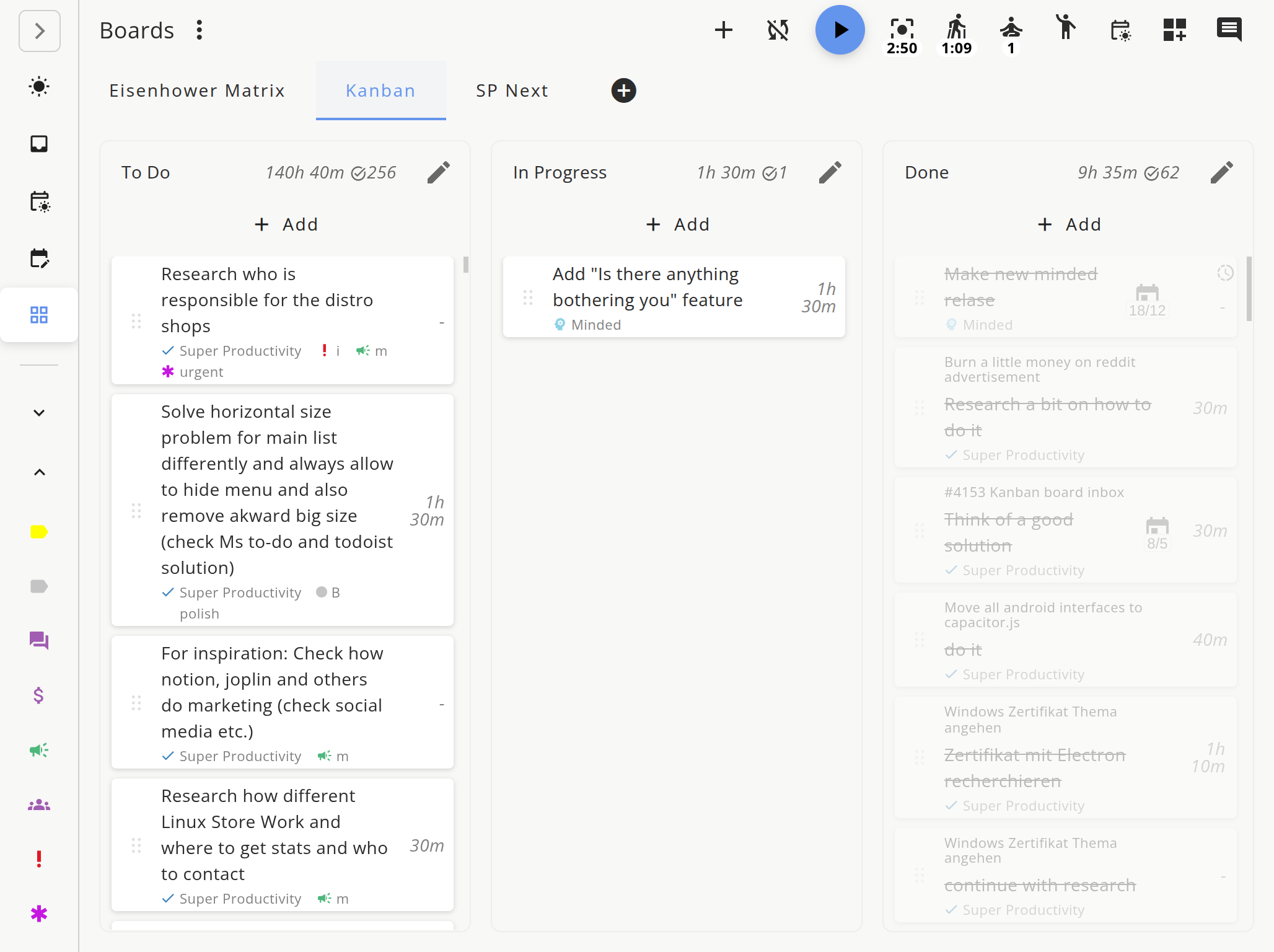Add a task to In Progress column
The width and height of the screenshot is (1274, 952).
(677, 224)
